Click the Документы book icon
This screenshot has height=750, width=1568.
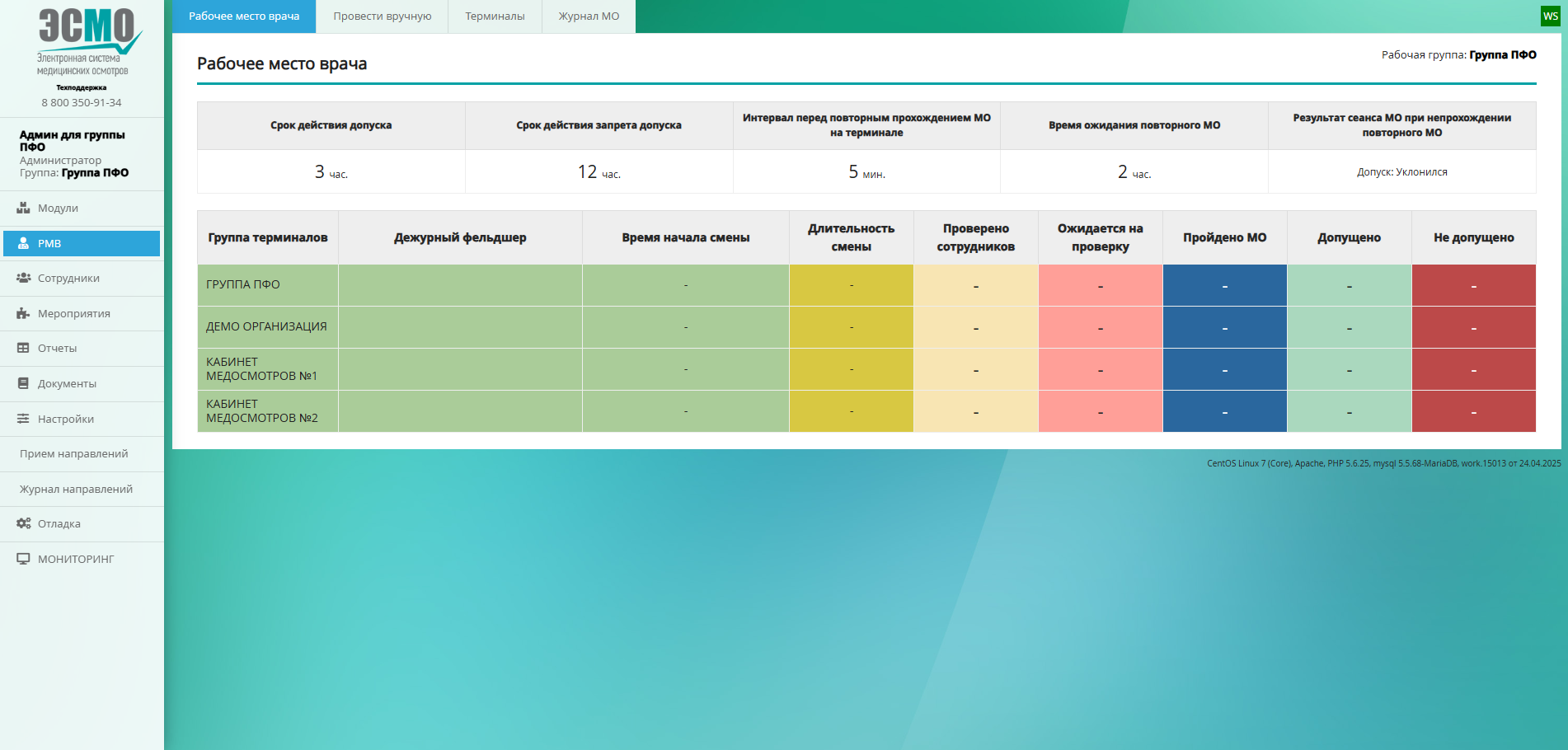[23, 384]
